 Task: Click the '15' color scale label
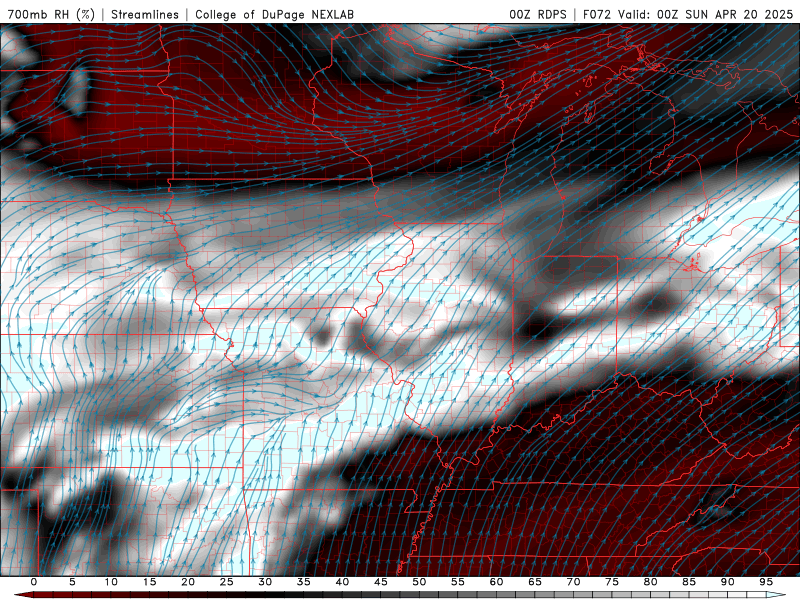[x=149, y=582]
